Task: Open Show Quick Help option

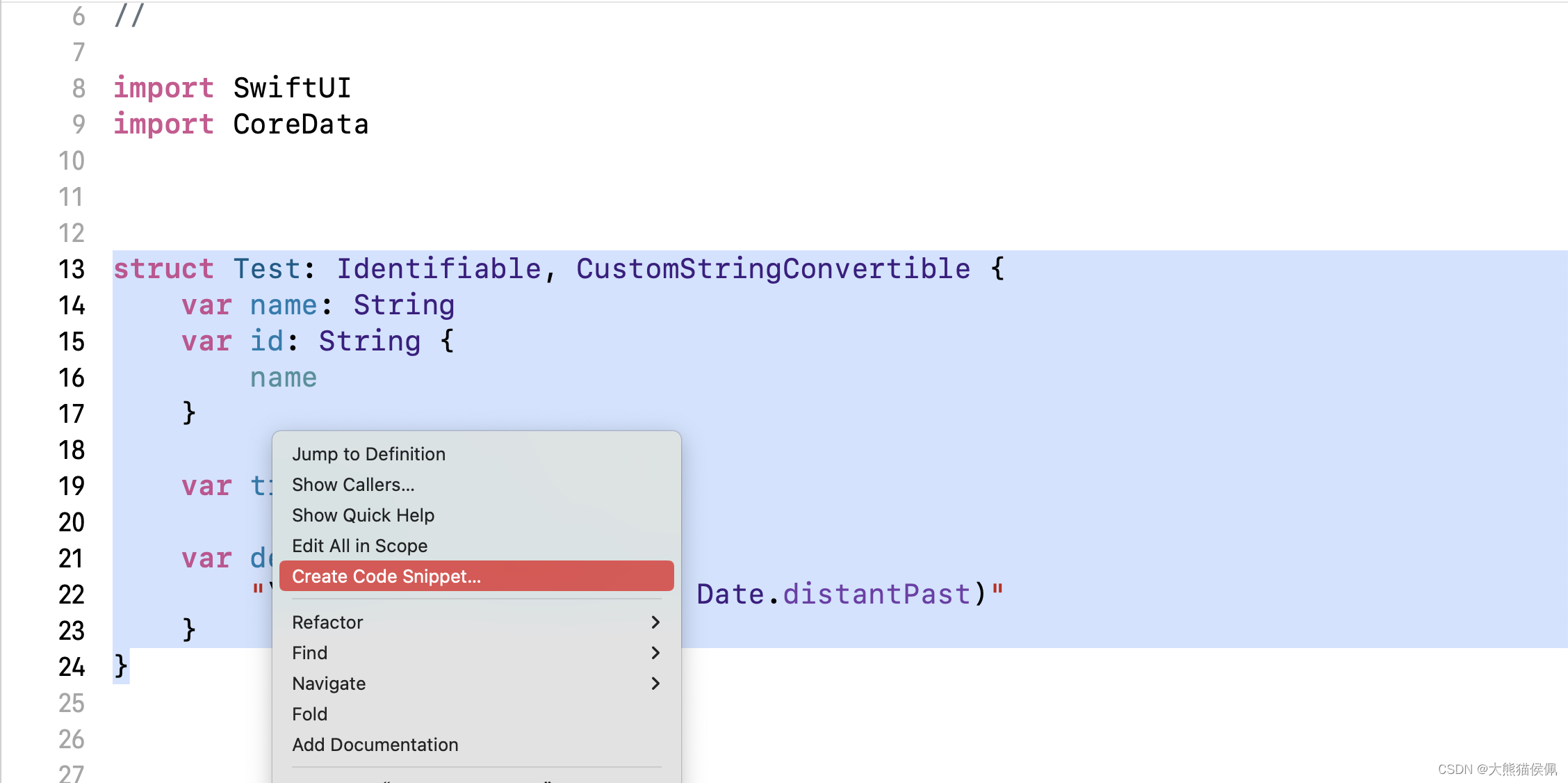Action: tap(476, 515)
